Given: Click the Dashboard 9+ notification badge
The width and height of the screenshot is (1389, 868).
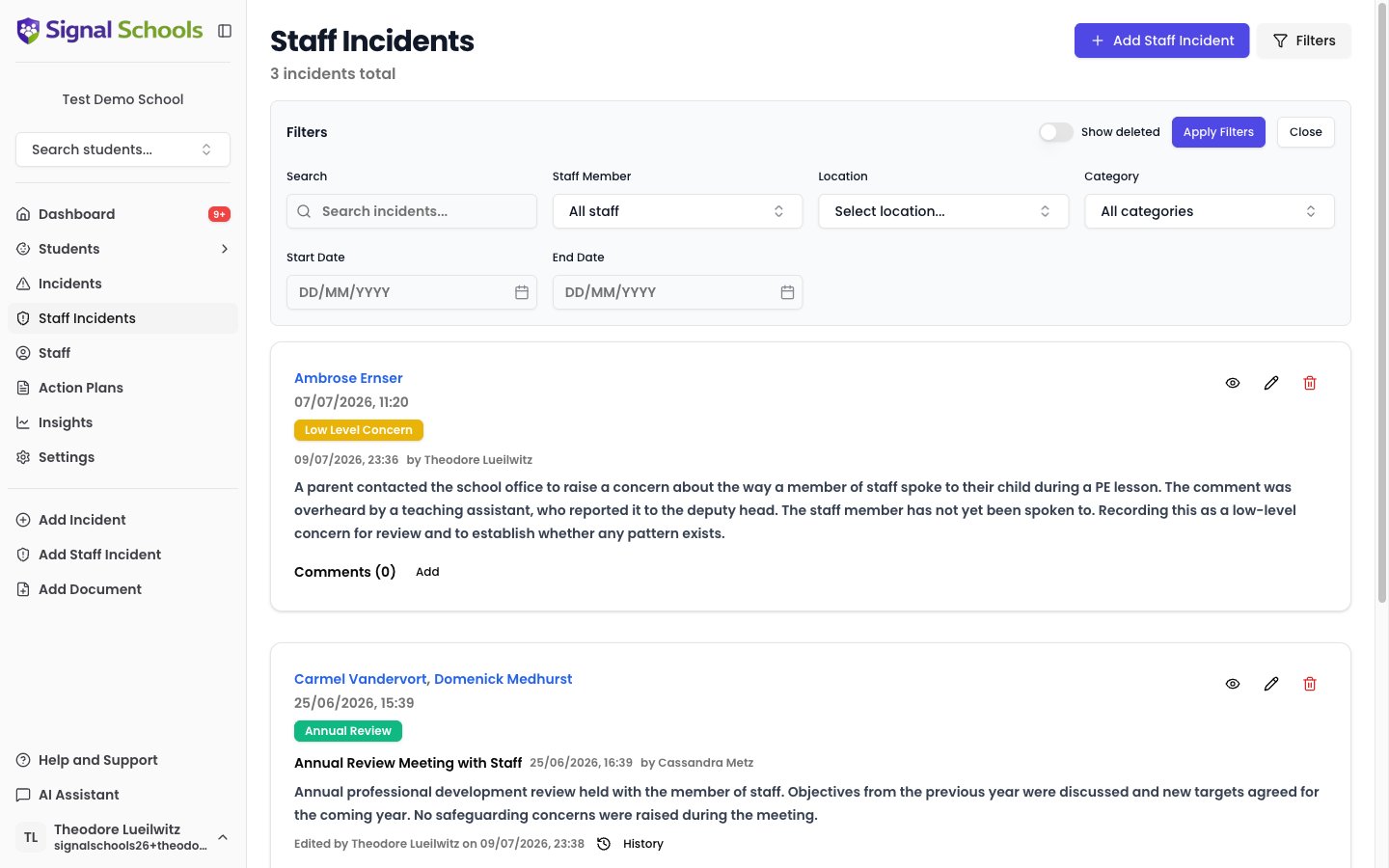Looking at the screenshot, I should 219,214.
